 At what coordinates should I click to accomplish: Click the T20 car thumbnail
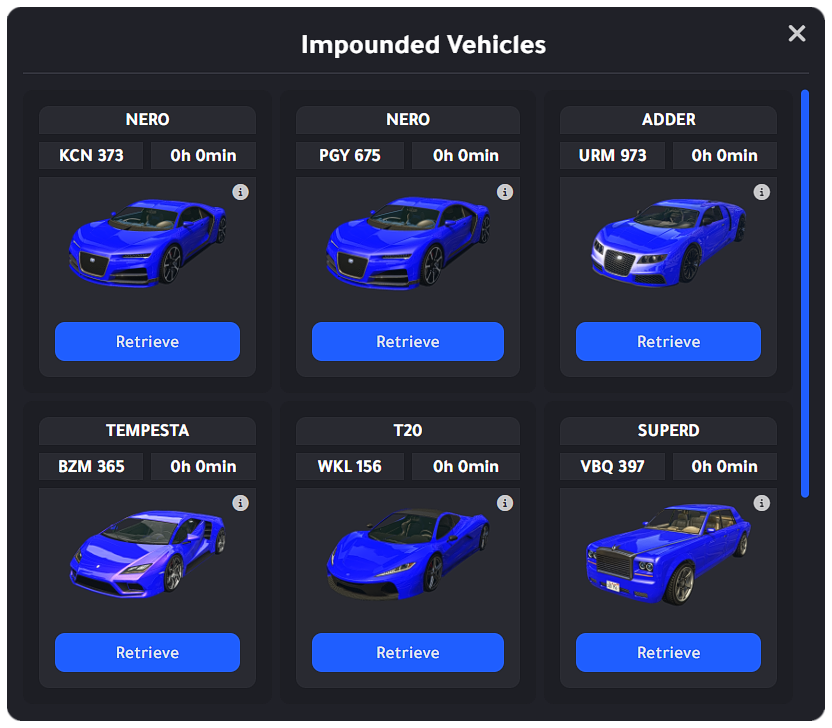407,555
